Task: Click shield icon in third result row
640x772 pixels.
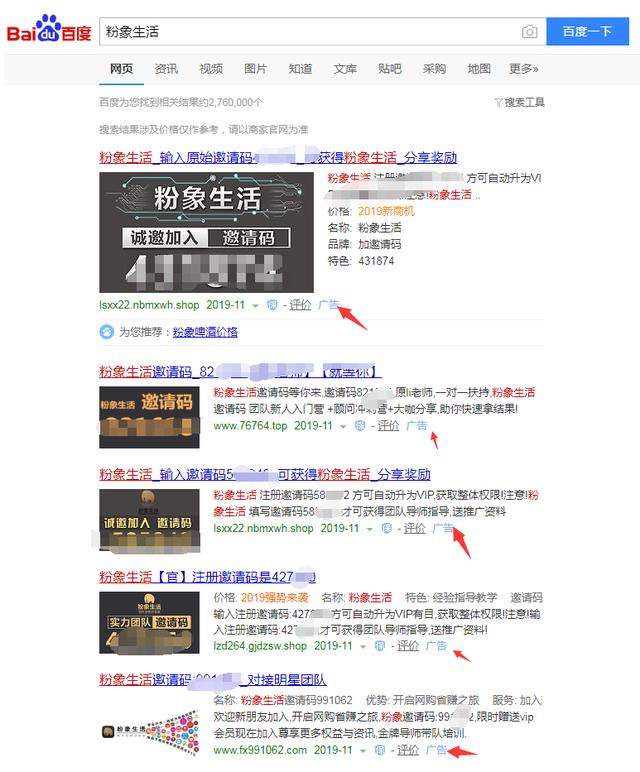Action: coord(386,528)
